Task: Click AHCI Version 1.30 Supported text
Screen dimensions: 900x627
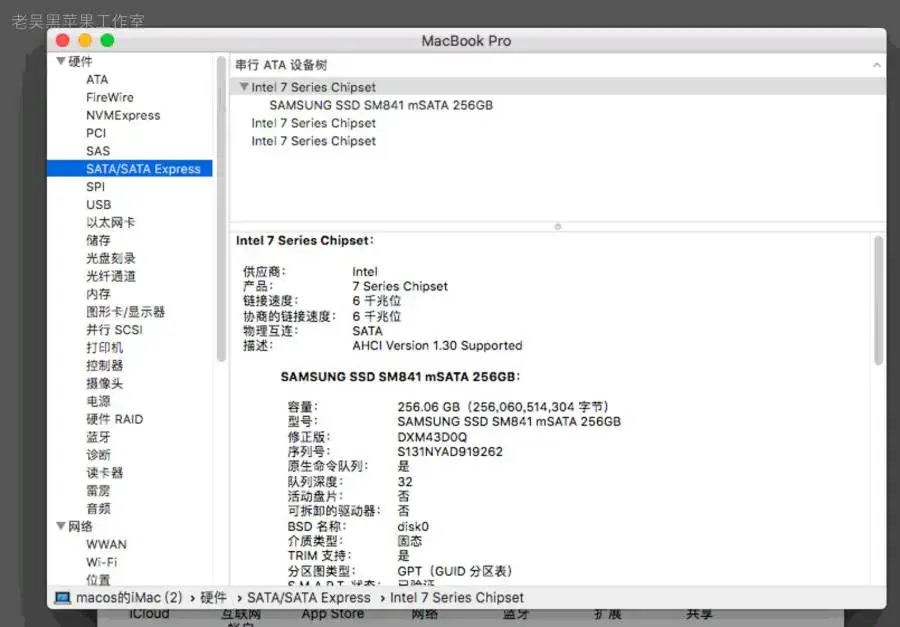Action: click(x=437, y=345)
